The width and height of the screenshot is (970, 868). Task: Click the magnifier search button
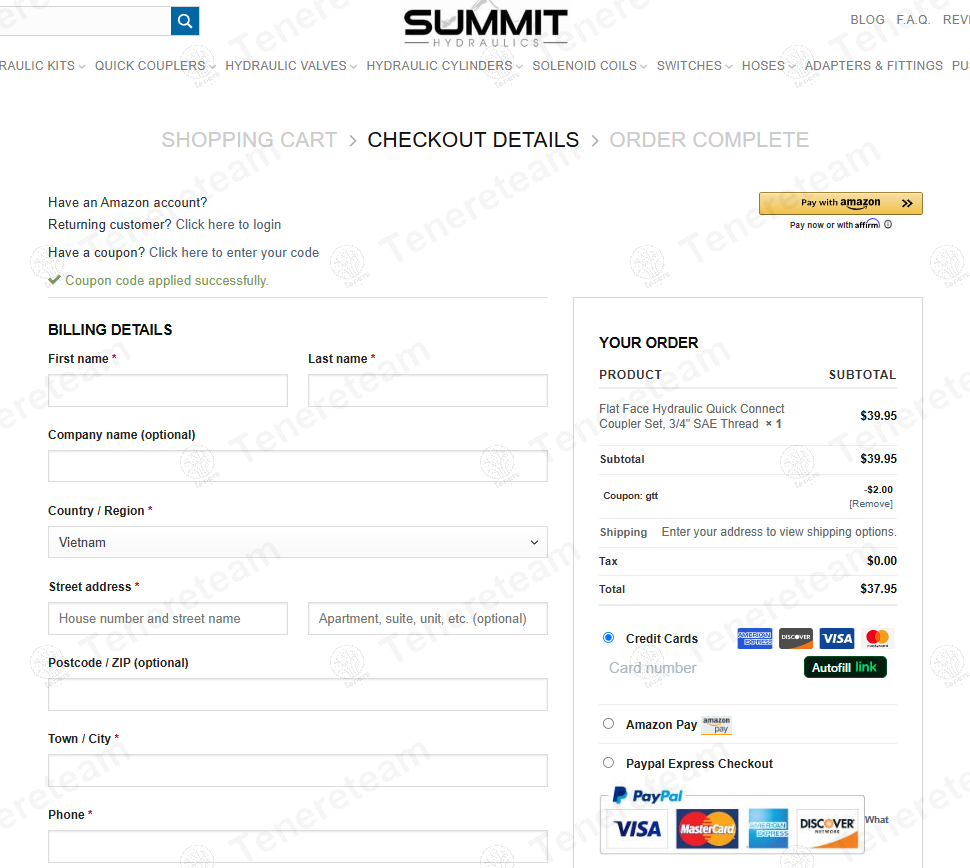click(x=185, y=21)
